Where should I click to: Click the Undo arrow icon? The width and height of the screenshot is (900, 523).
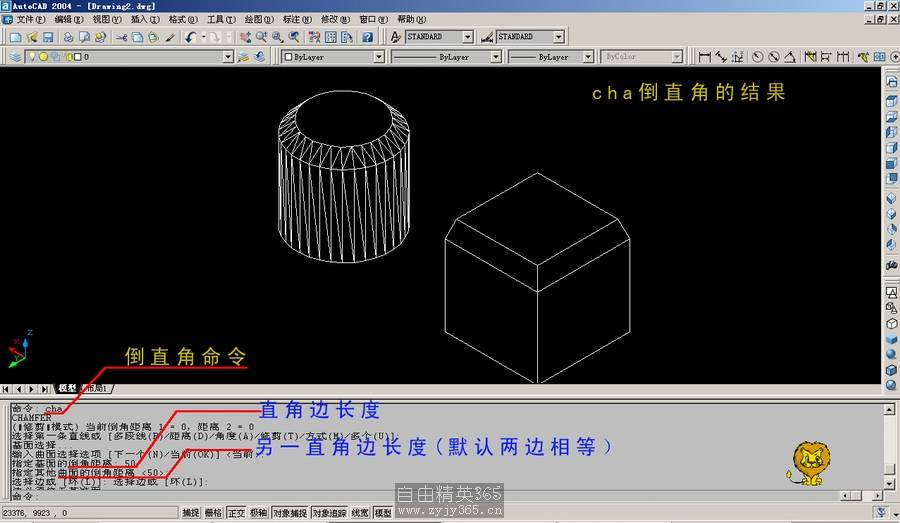pos(190,37)
